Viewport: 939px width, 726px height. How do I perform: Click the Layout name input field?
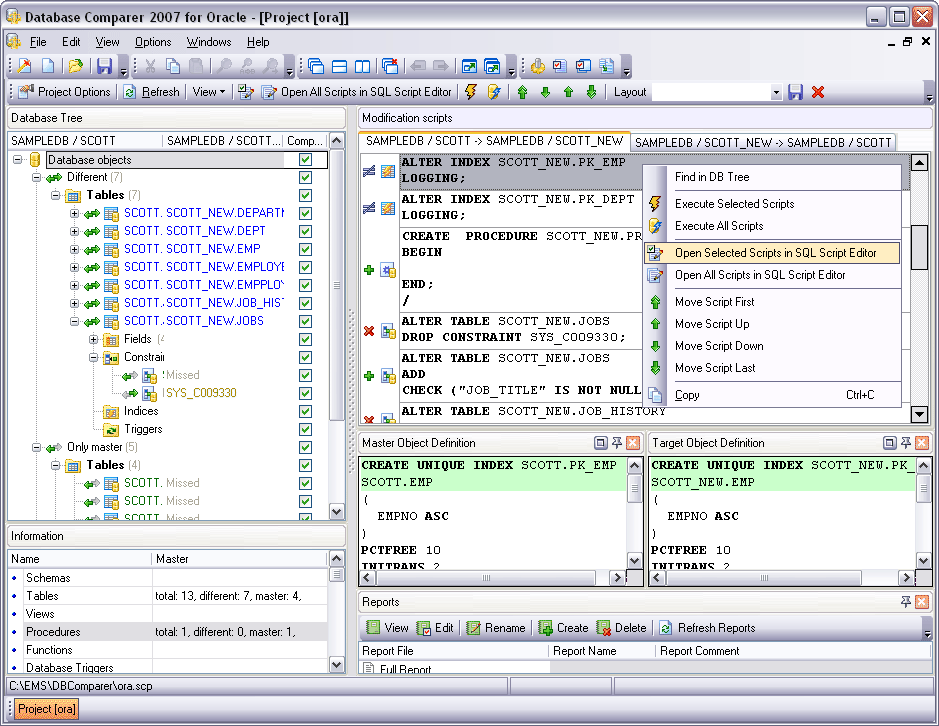pos(711,92)
